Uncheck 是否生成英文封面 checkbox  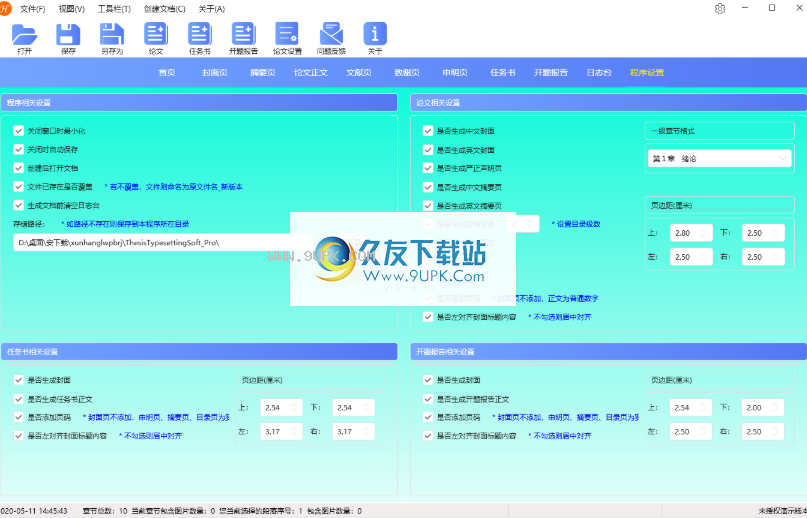tap(428, 150)
